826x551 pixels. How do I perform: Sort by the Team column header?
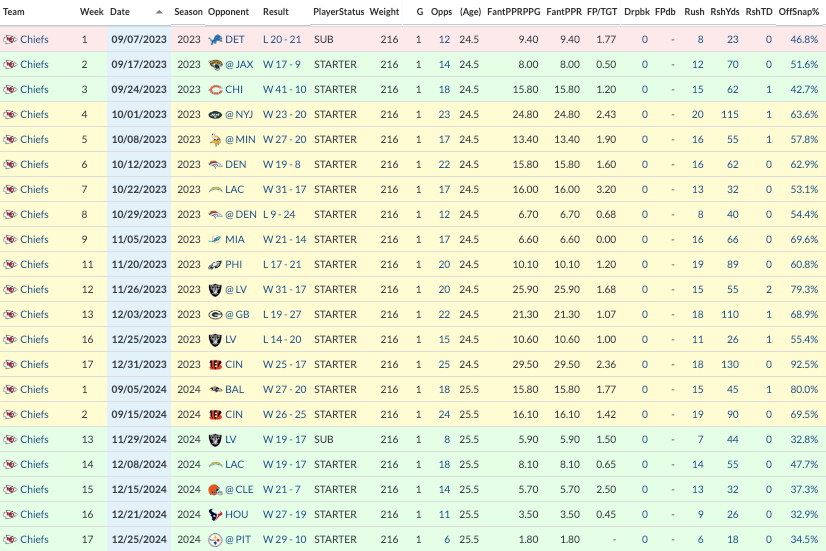click(14, 12)
